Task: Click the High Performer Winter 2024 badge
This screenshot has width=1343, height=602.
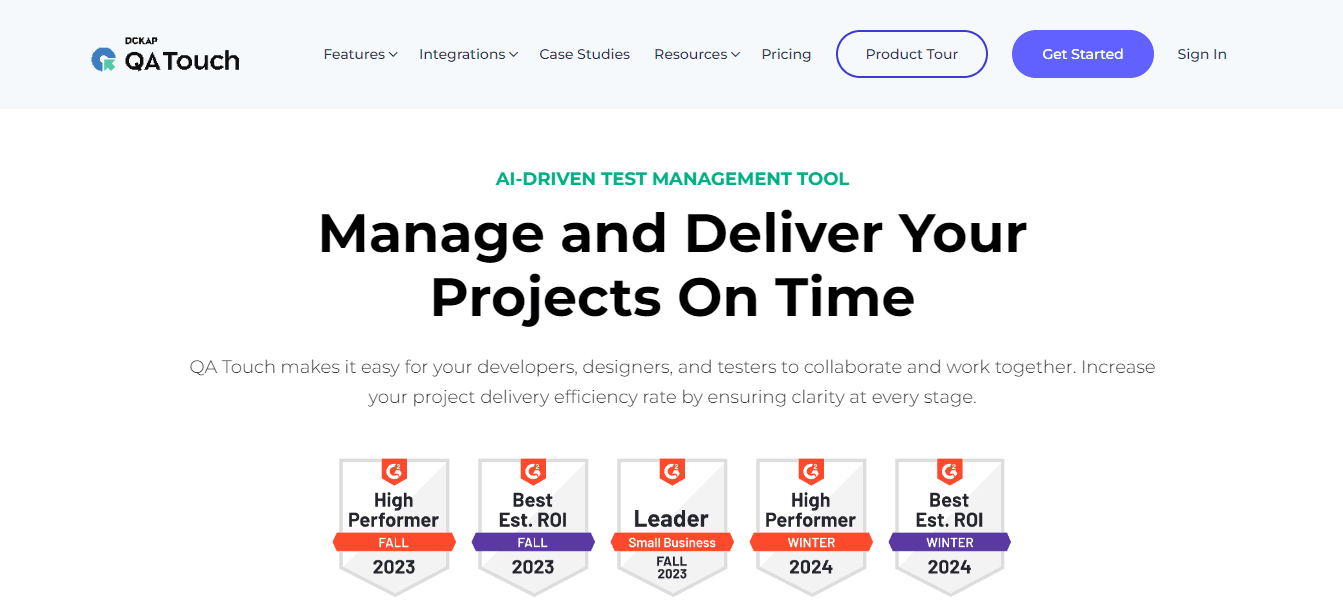Action: (x=811, y=525)
